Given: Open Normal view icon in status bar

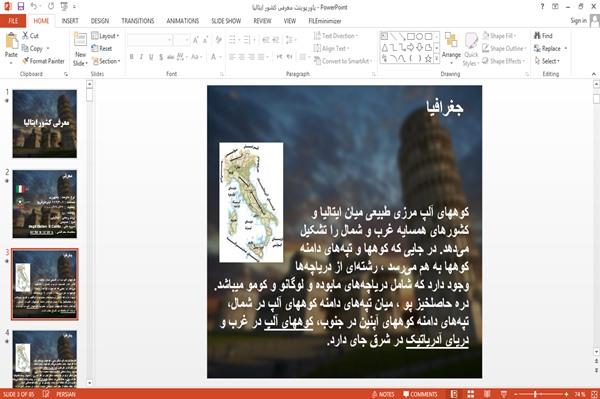Looking at the screenshot, I should coord(454,394).
